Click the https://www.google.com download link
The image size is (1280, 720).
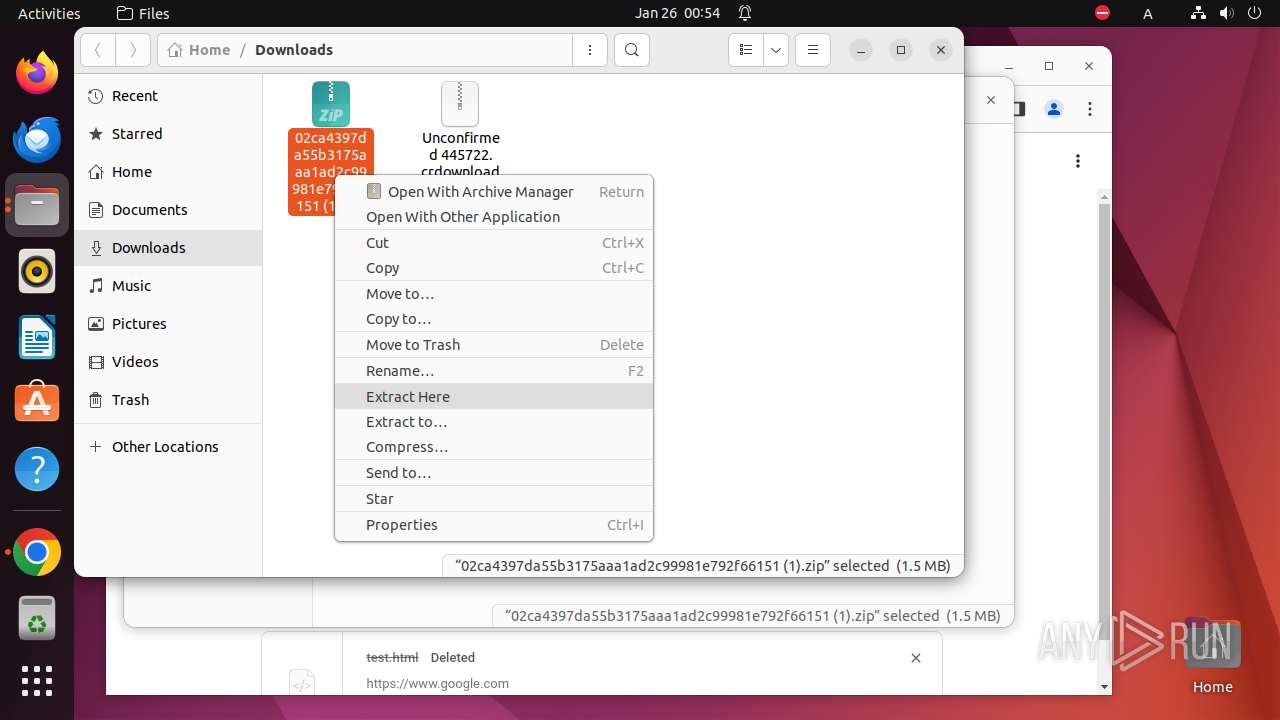pos(437,684)
